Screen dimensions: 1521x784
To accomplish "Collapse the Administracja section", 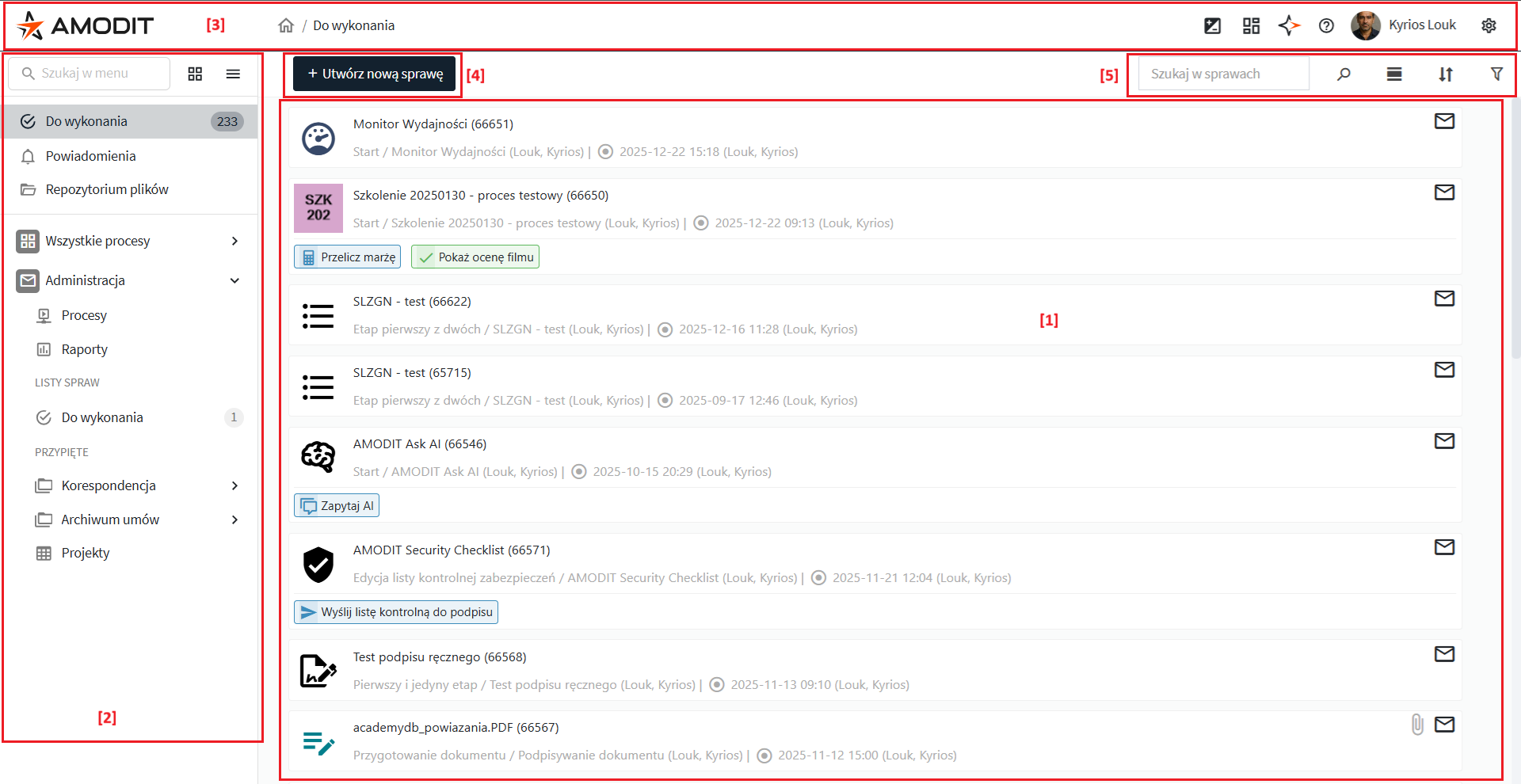I will 234,280.
